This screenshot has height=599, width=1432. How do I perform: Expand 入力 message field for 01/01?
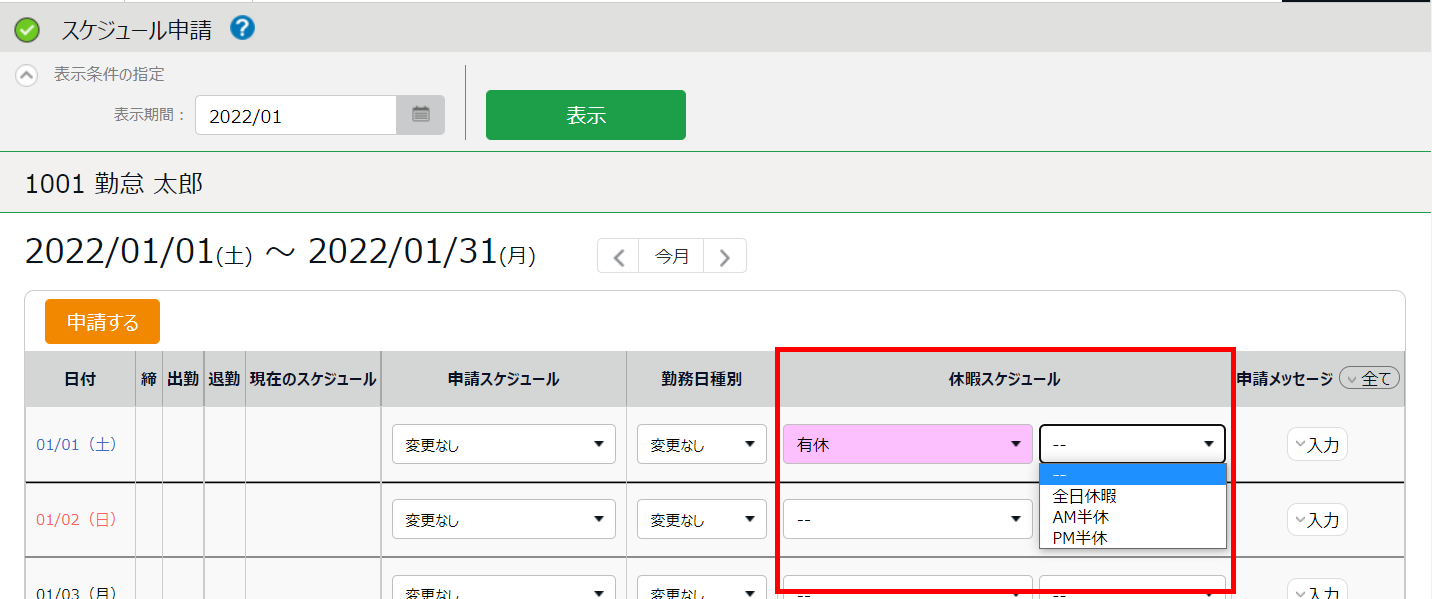[1317, 444]
